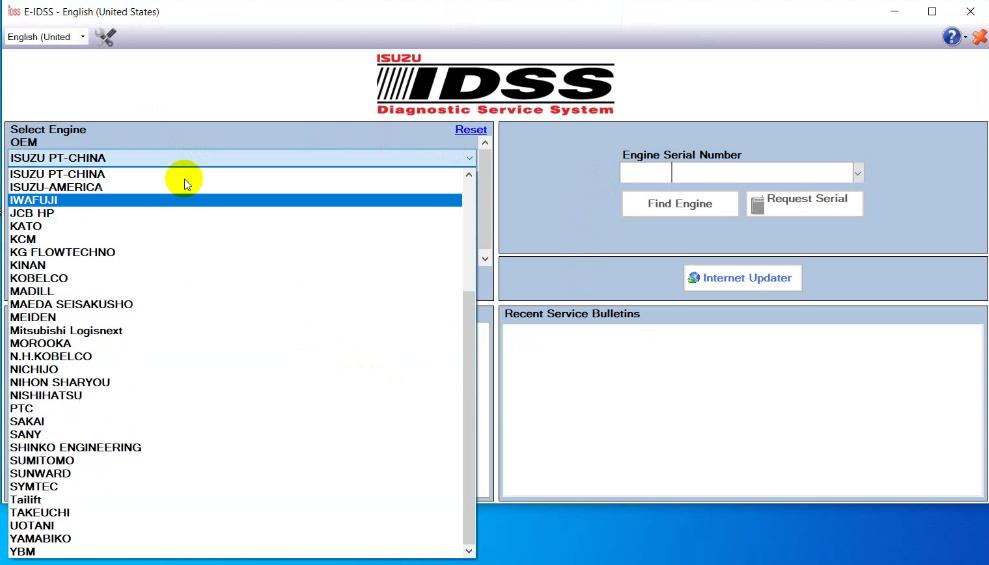Choose SHINKO ENGINEERING entry
This screenshot has height=565, width=989.
[235, 448]
